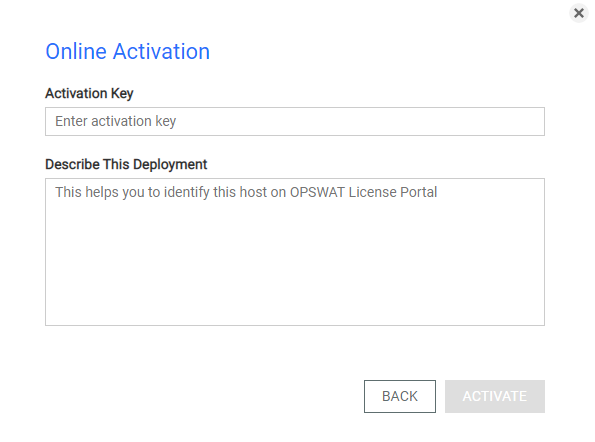This screenshot has width=595, height=442.
Task: Click the greyed-out ACTIVATE button
Action: click(x=495, y=396)
